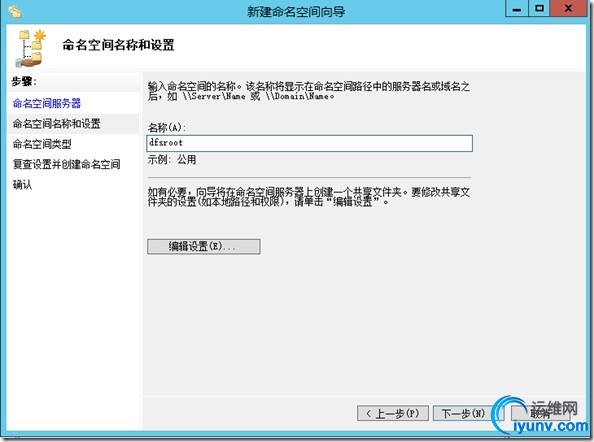Click the wizard icon in the title bar
Image resolution: width=594 pixels, height=442 pixels.
pyautogui.click(x=14, y=11)
